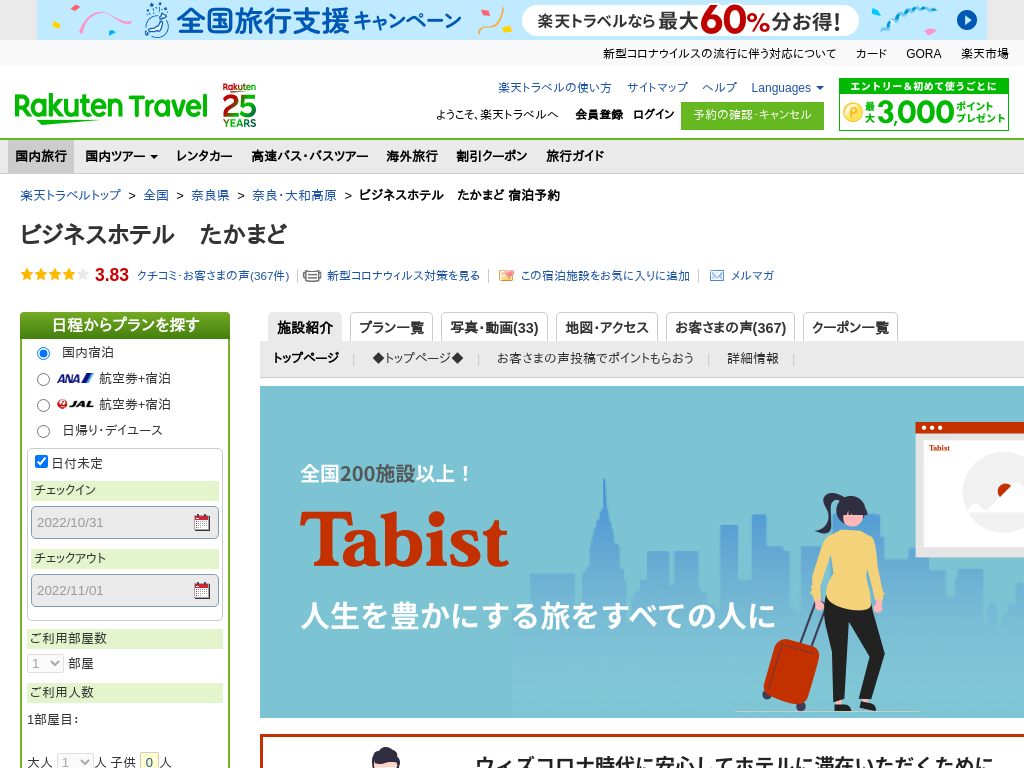
Task: Click the star rating icons
Action: [x=54, y=274]
